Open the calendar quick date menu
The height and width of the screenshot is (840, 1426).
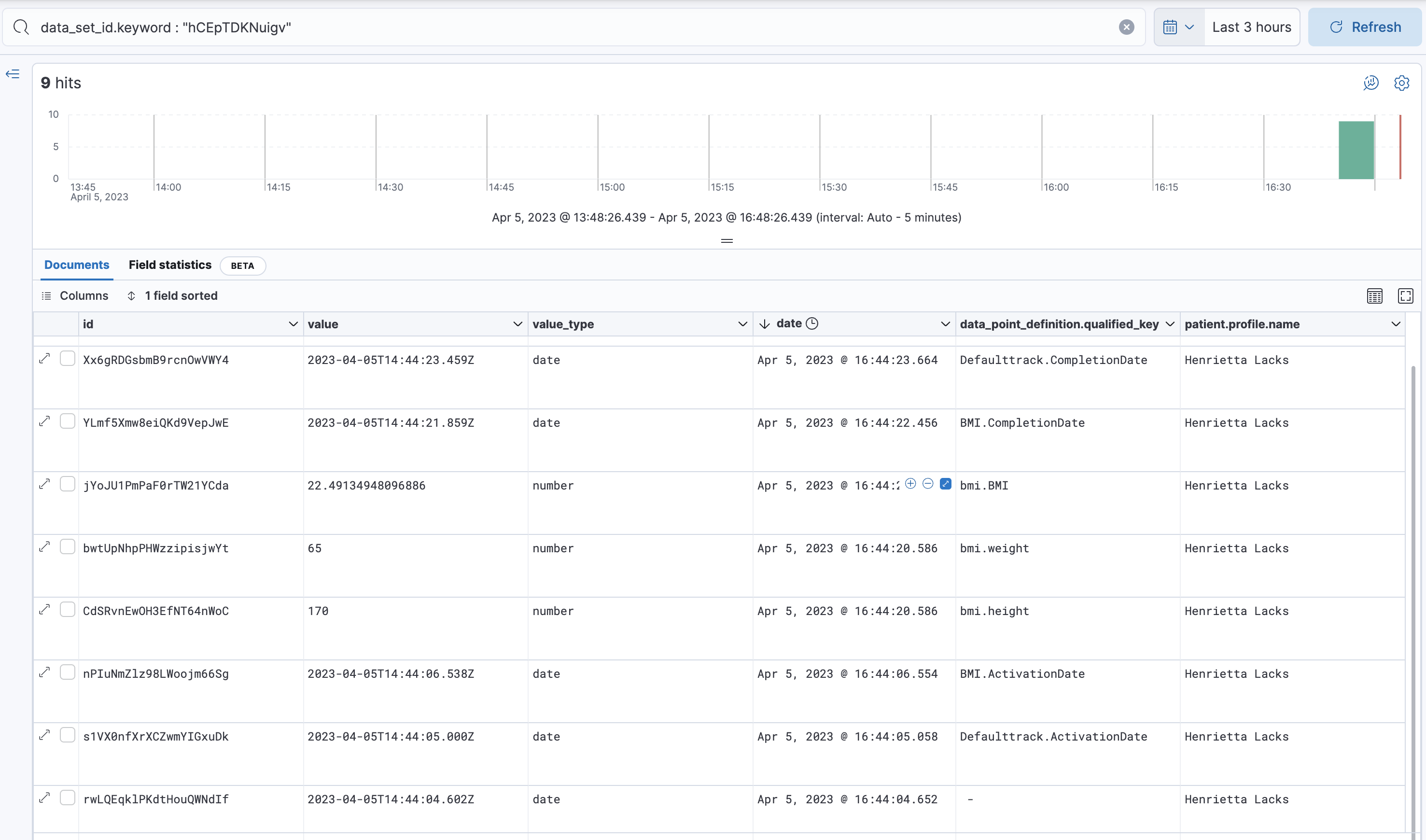tap(1179, 27)
